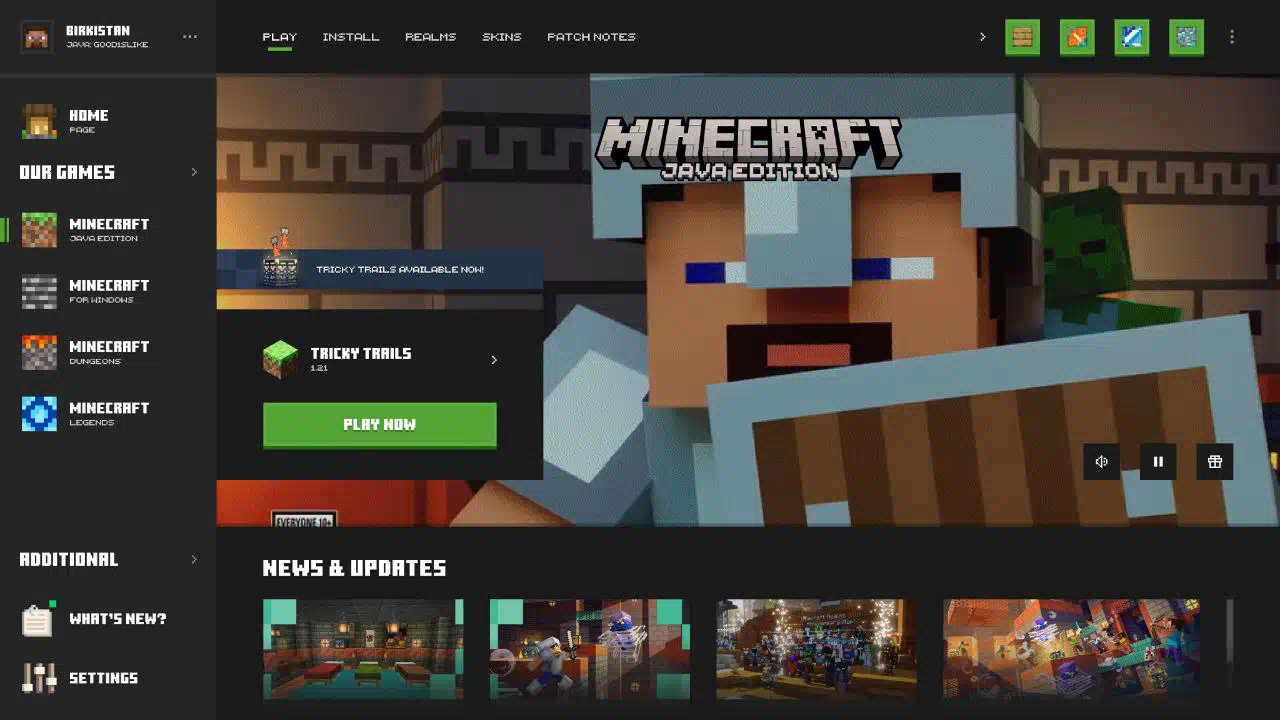Open the diamond ore quick-launch icon

pyautogui.click(x=1186, y=38)
